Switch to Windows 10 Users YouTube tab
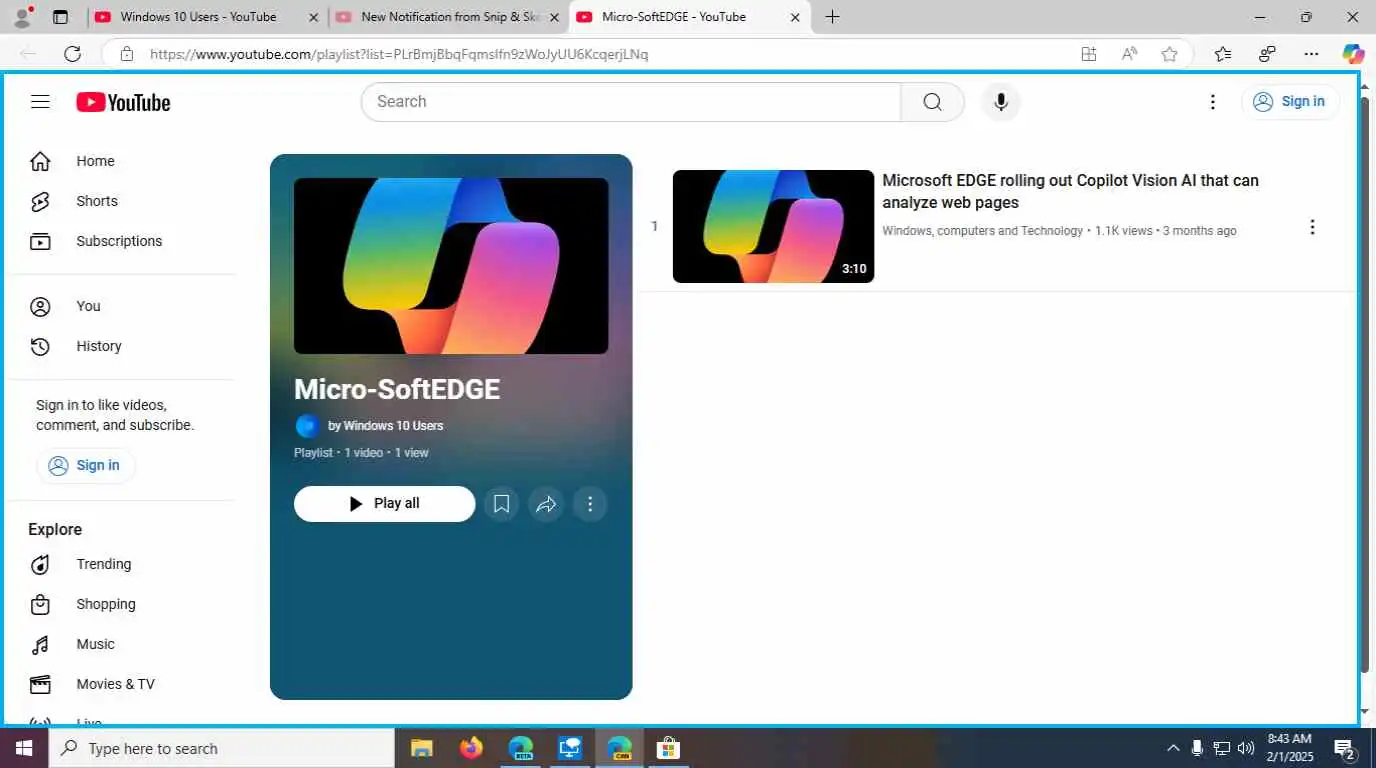 click(x=196, y=17)
